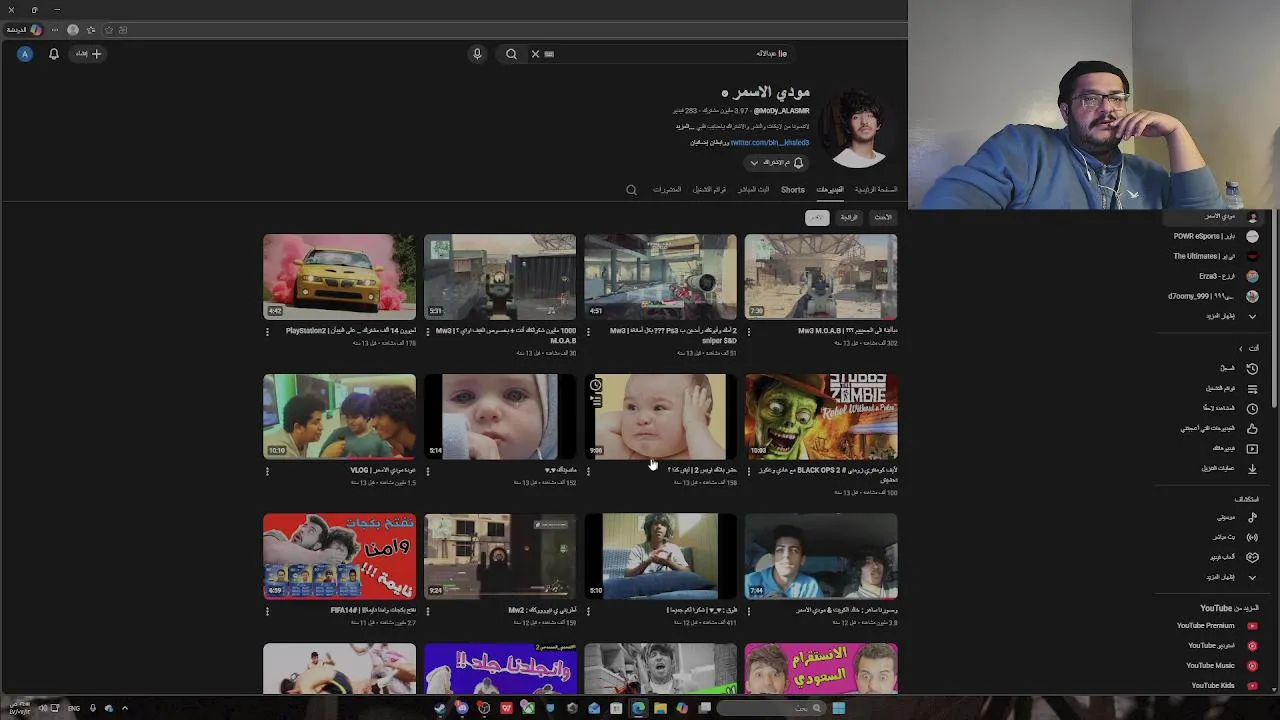Screen dimensions: 1280x720
Task: Click the VLOG video title
Action: tap(382, 470)
